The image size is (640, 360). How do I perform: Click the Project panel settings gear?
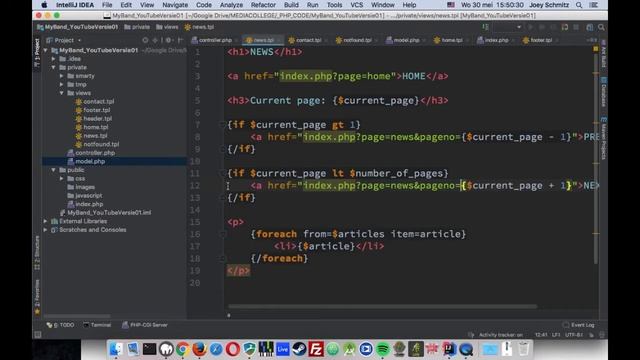[169, 40]
